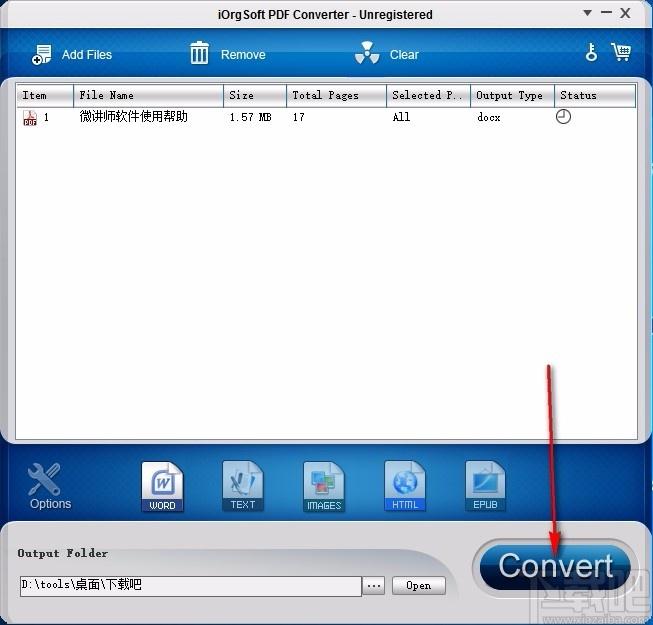Viewport: 653px width, 625px height.
Task: Click the Convert button
Action: coord(555,568)
